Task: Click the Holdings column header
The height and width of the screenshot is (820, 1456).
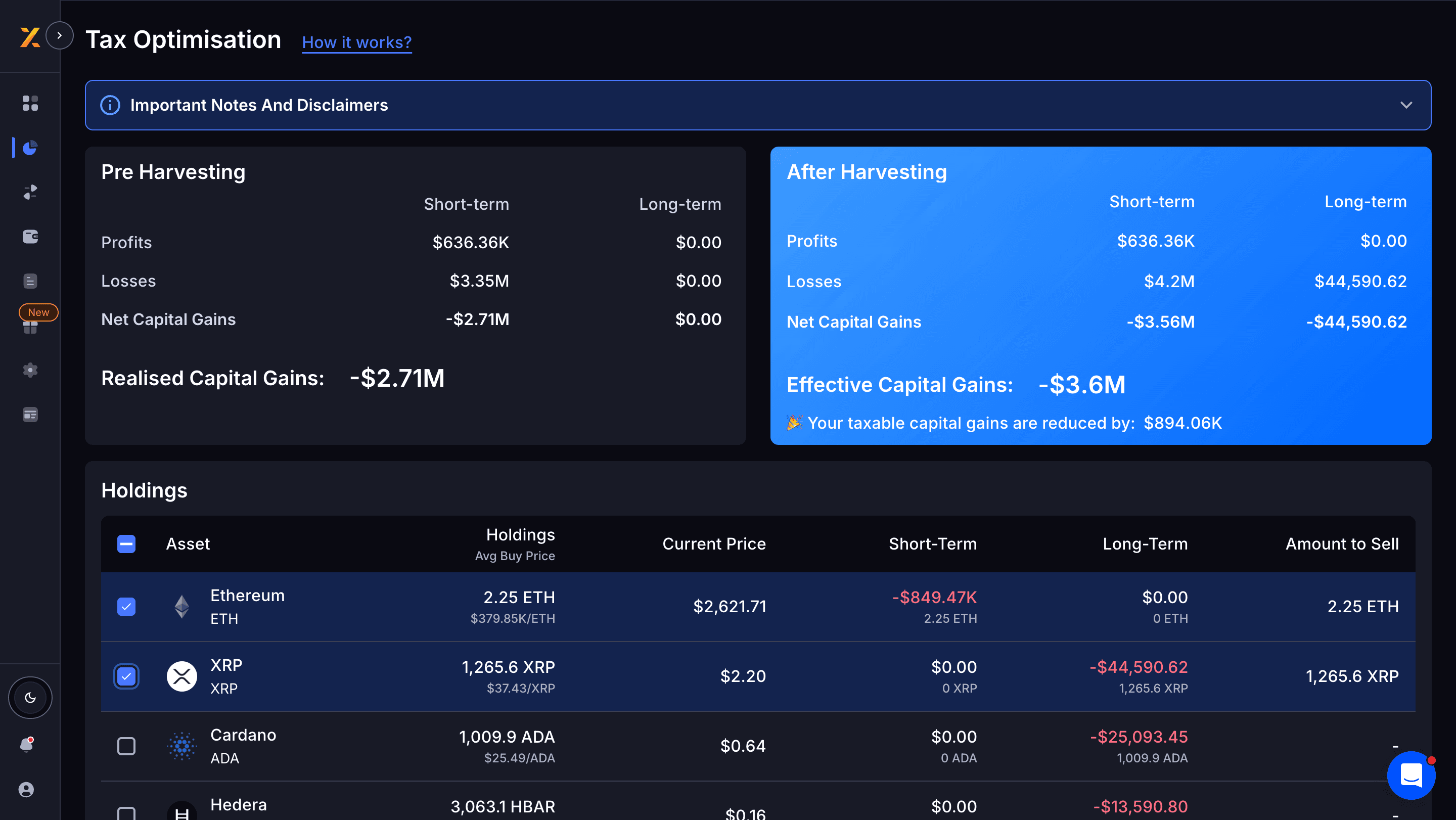Action: [520, 534]
